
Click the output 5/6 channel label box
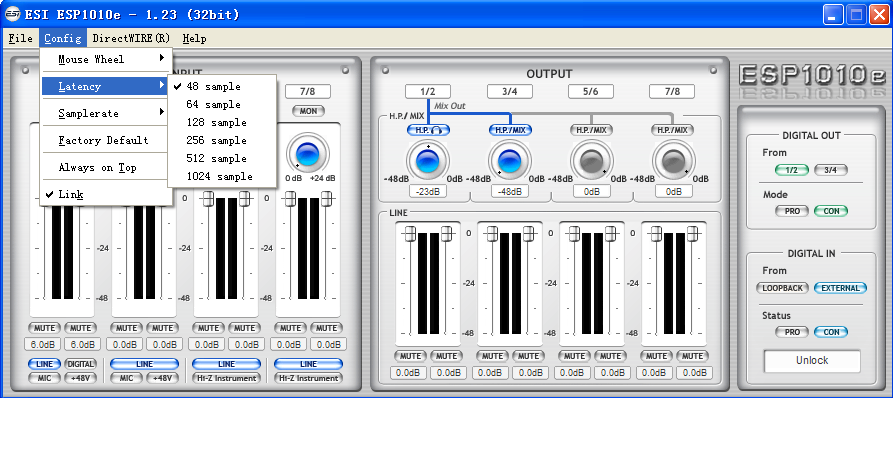point(591,91)
